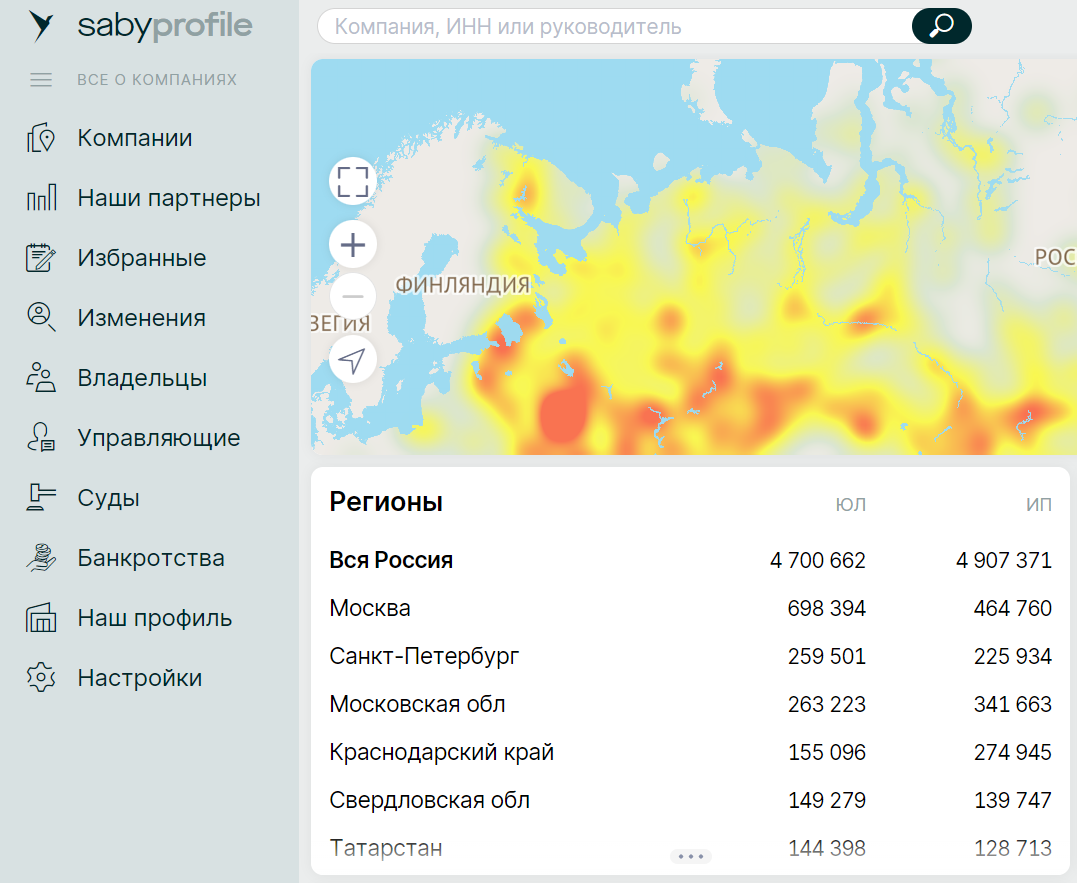This screenshot has width=1077, height=883.
Task: Select the Компании section icon
Action: pos(40,137)
